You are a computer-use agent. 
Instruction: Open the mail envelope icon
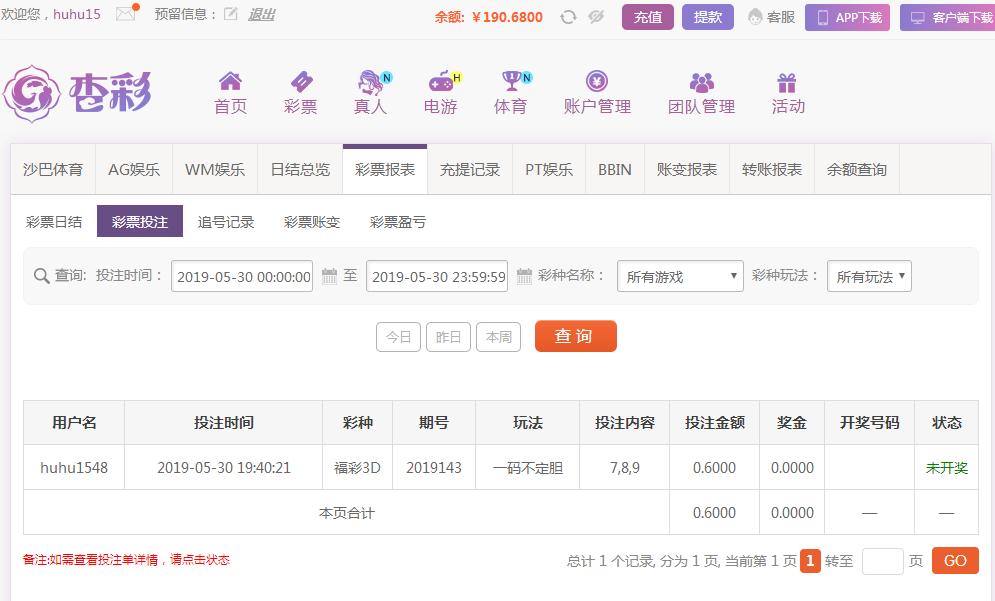pyautogui.click(x=126, y=13)
